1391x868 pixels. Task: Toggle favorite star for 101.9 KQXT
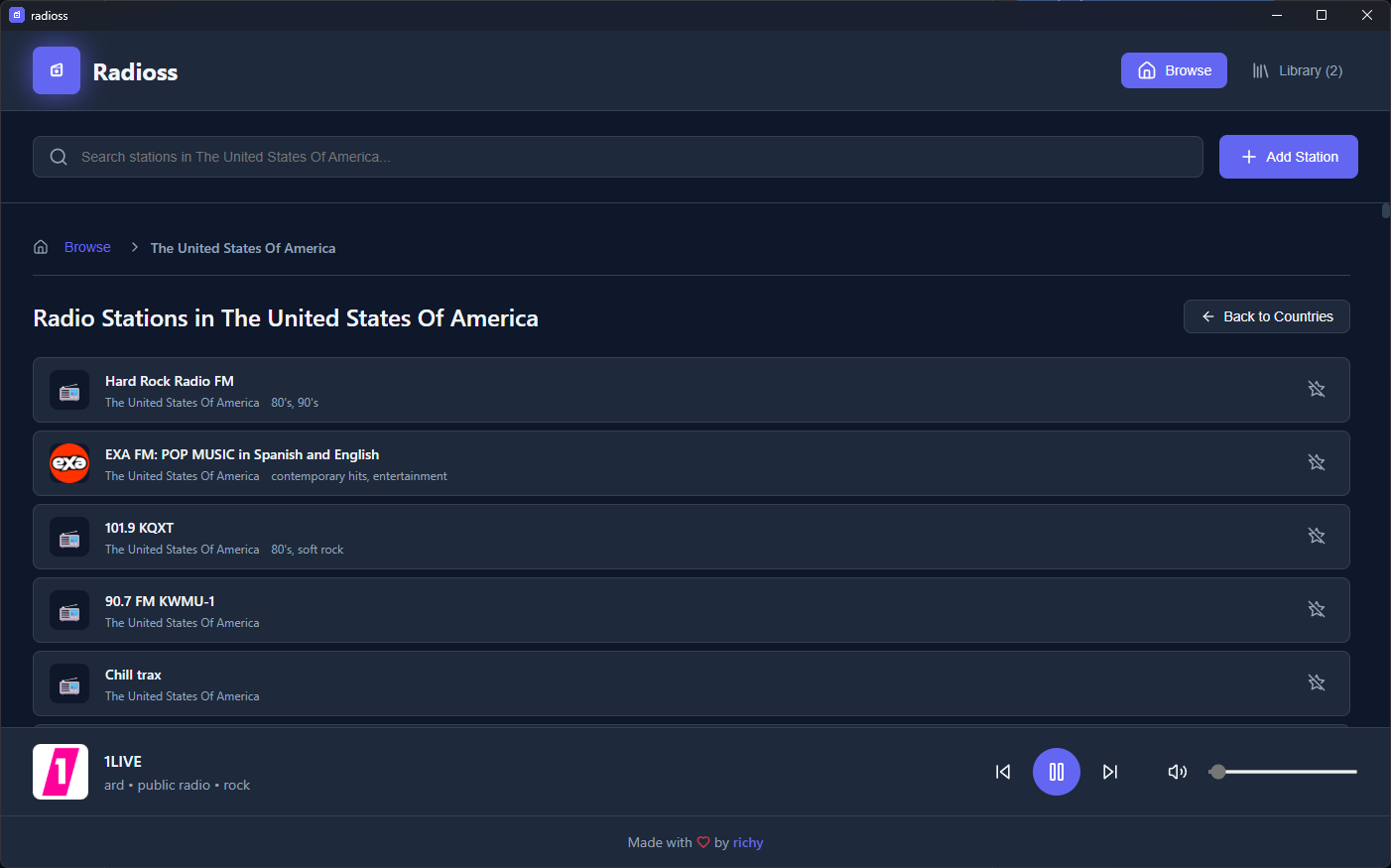click(1317, 536)
